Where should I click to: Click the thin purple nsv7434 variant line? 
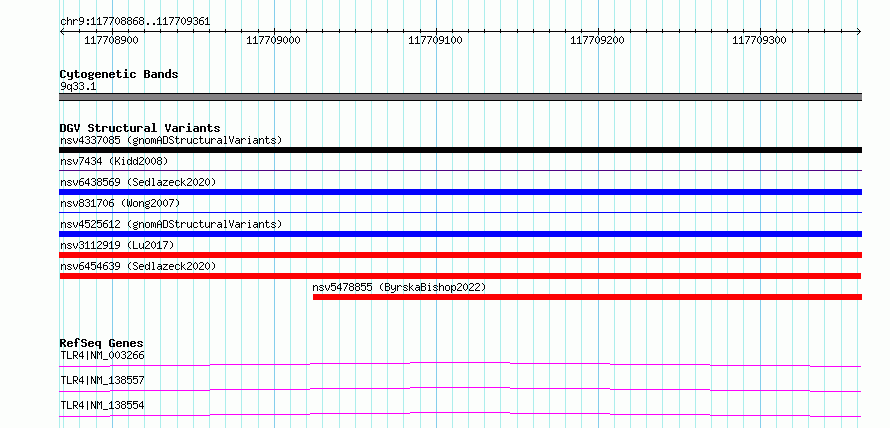click(460, 170)
